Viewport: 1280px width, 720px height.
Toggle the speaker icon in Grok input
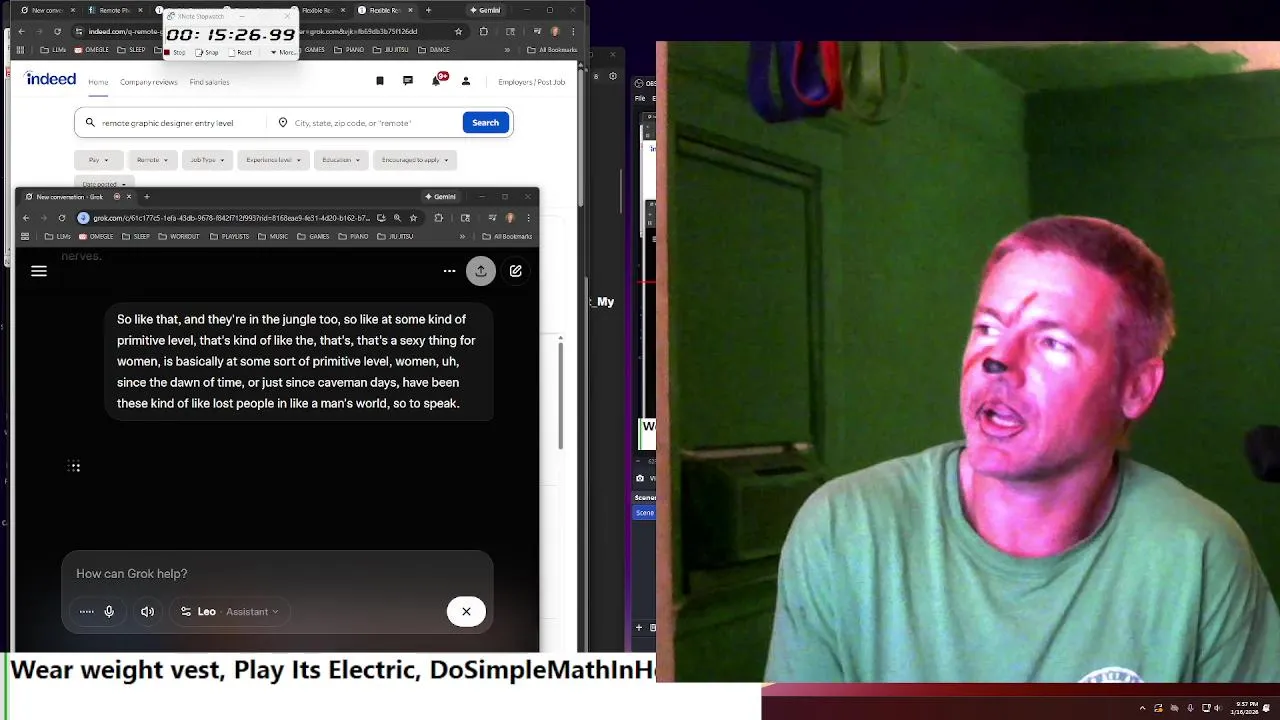pos(148,611)
